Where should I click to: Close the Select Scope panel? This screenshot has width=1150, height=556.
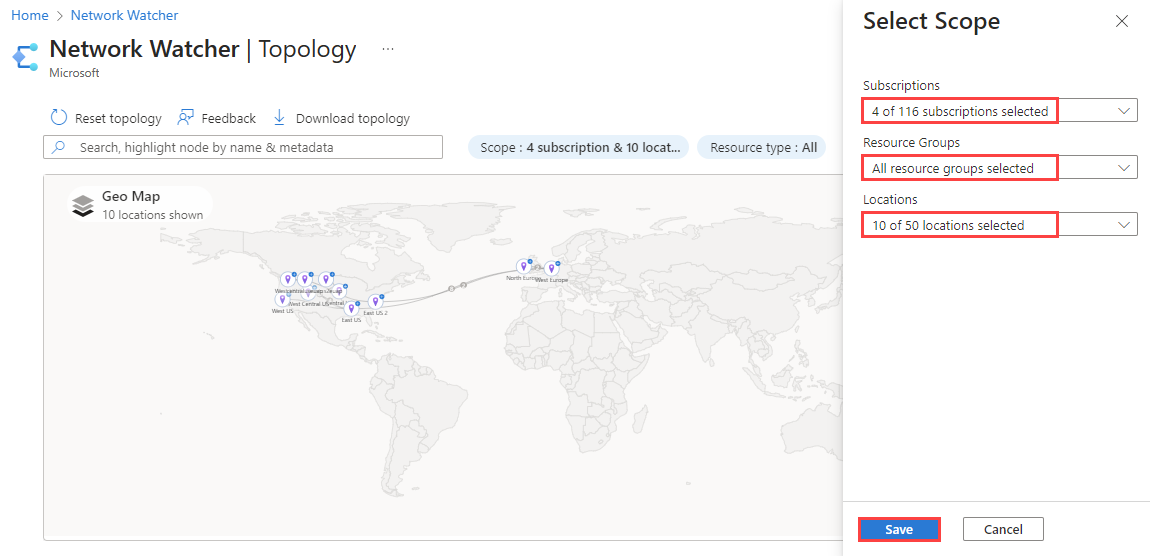pos(1121,21)
